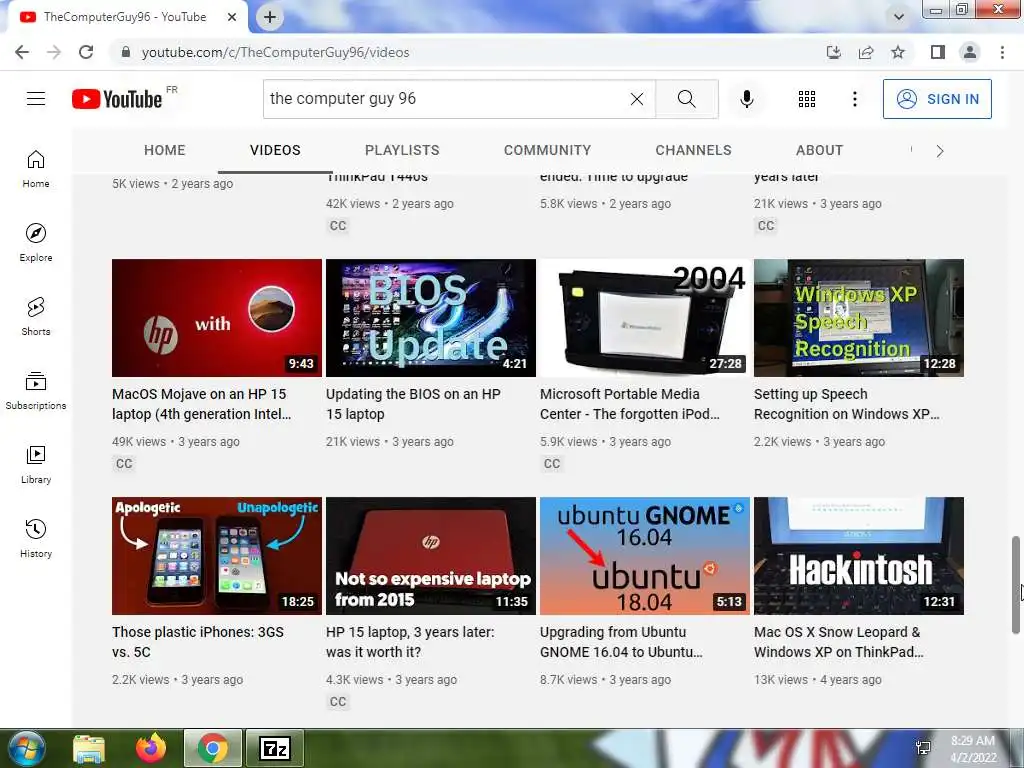
Task: Open BIOS Update video thumbnail
Action: pyautogui.click(x=431, y=318)
